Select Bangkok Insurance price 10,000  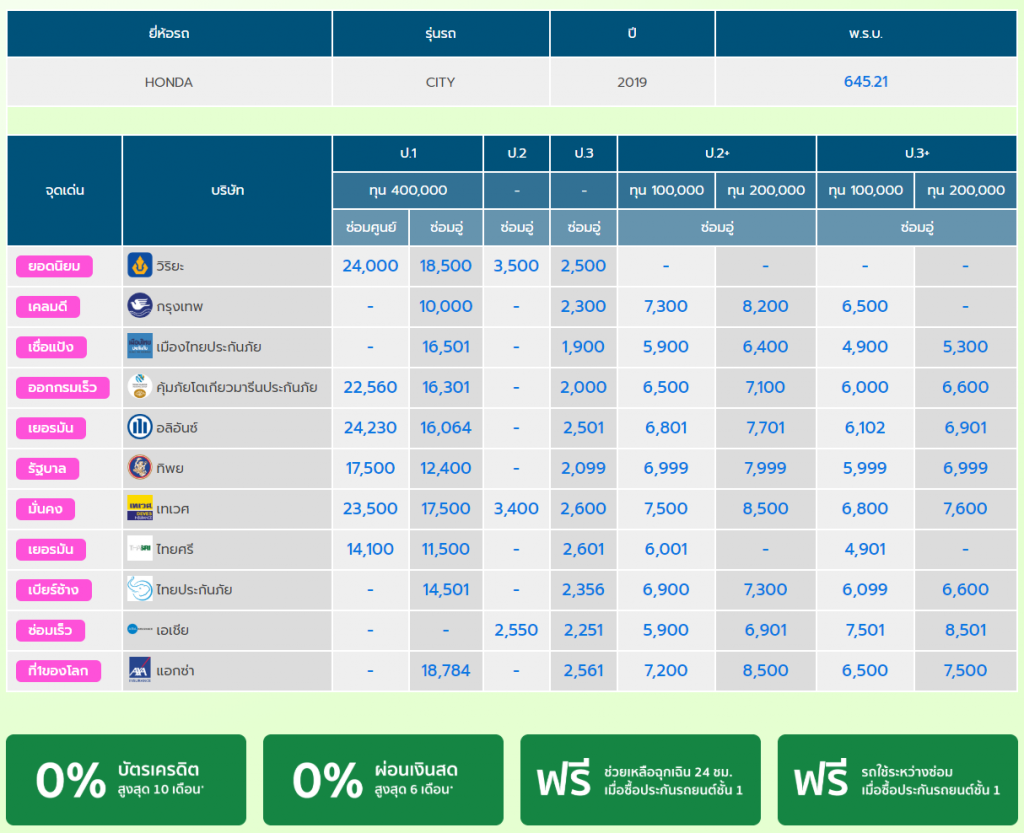(x=445, y=306)
